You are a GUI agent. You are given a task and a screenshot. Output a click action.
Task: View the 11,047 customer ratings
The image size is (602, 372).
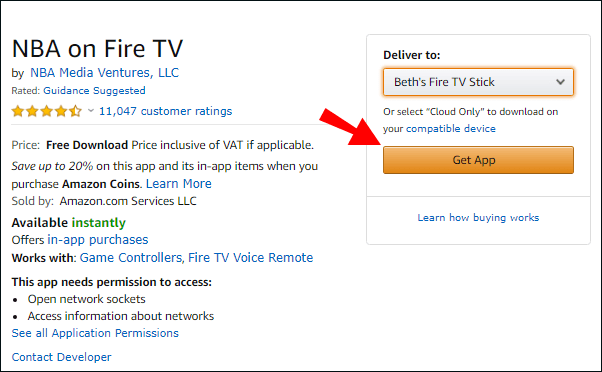(x=165, y=111)
